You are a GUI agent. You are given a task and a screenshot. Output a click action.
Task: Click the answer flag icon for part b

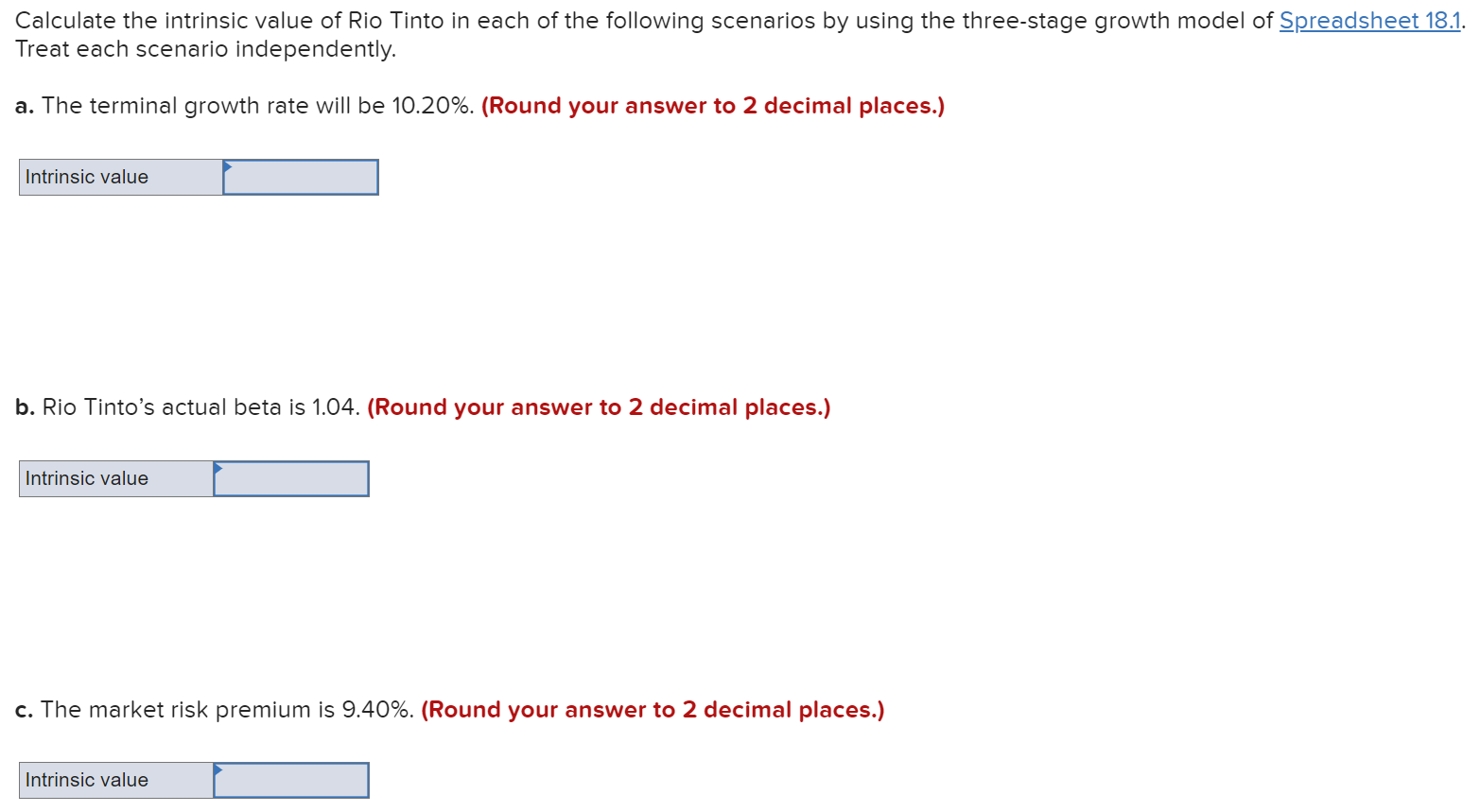point(218,469)
